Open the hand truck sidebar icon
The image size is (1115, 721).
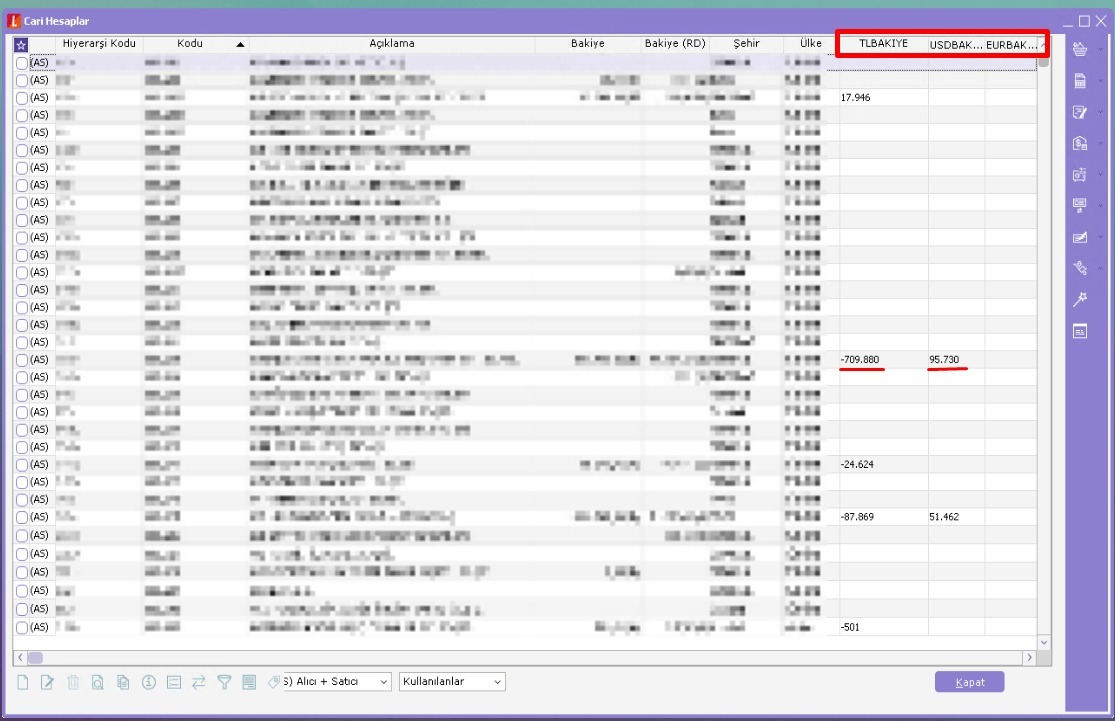1080,268
